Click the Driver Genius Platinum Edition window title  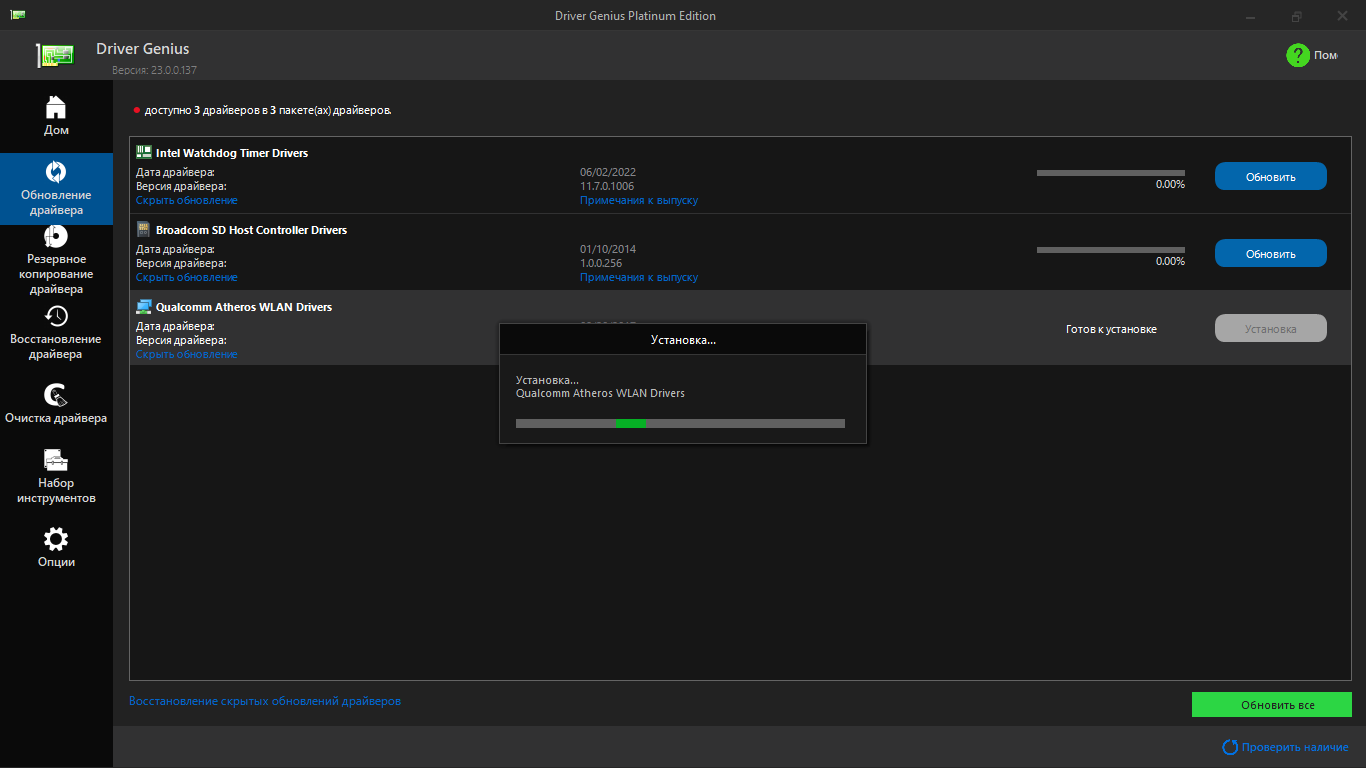pyautogui.click(x=635, y=16)
